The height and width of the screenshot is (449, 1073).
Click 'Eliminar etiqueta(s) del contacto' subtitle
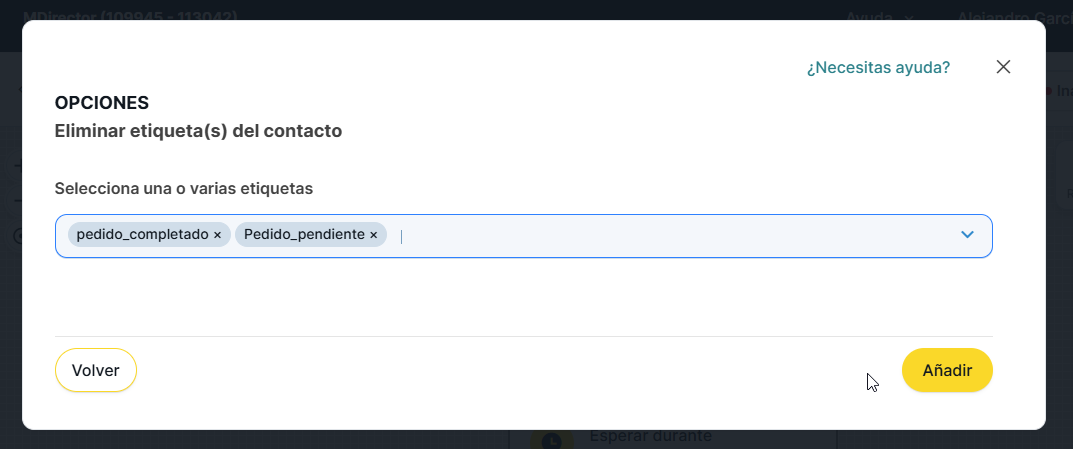point(198,131)
